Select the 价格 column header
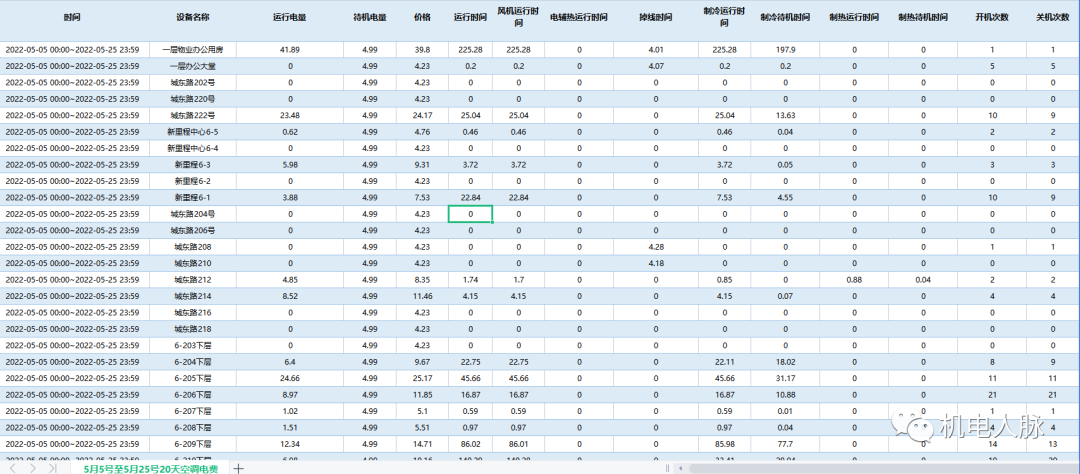 point(422,18)
